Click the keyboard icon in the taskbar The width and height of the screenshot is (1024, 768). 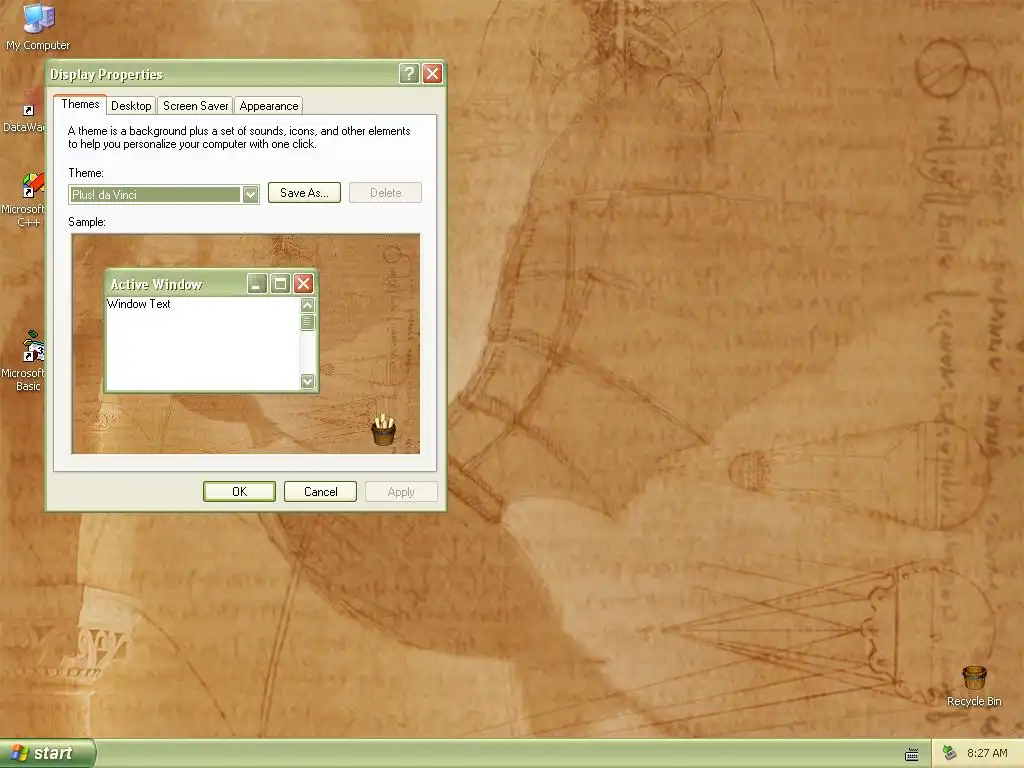[x=912, y=754]
